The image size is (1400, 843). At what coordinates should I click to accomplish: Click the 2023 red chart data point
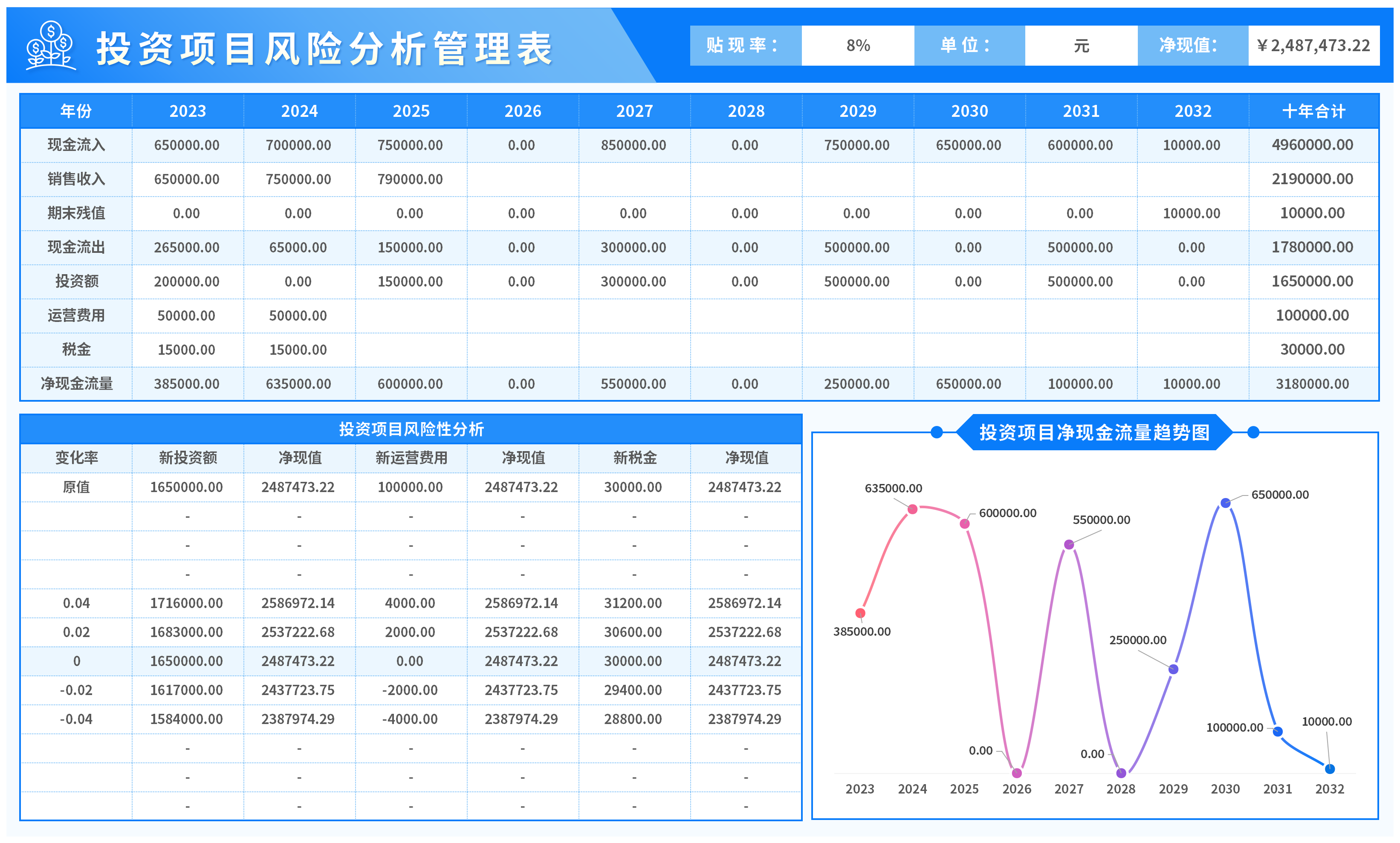(860, 613)
